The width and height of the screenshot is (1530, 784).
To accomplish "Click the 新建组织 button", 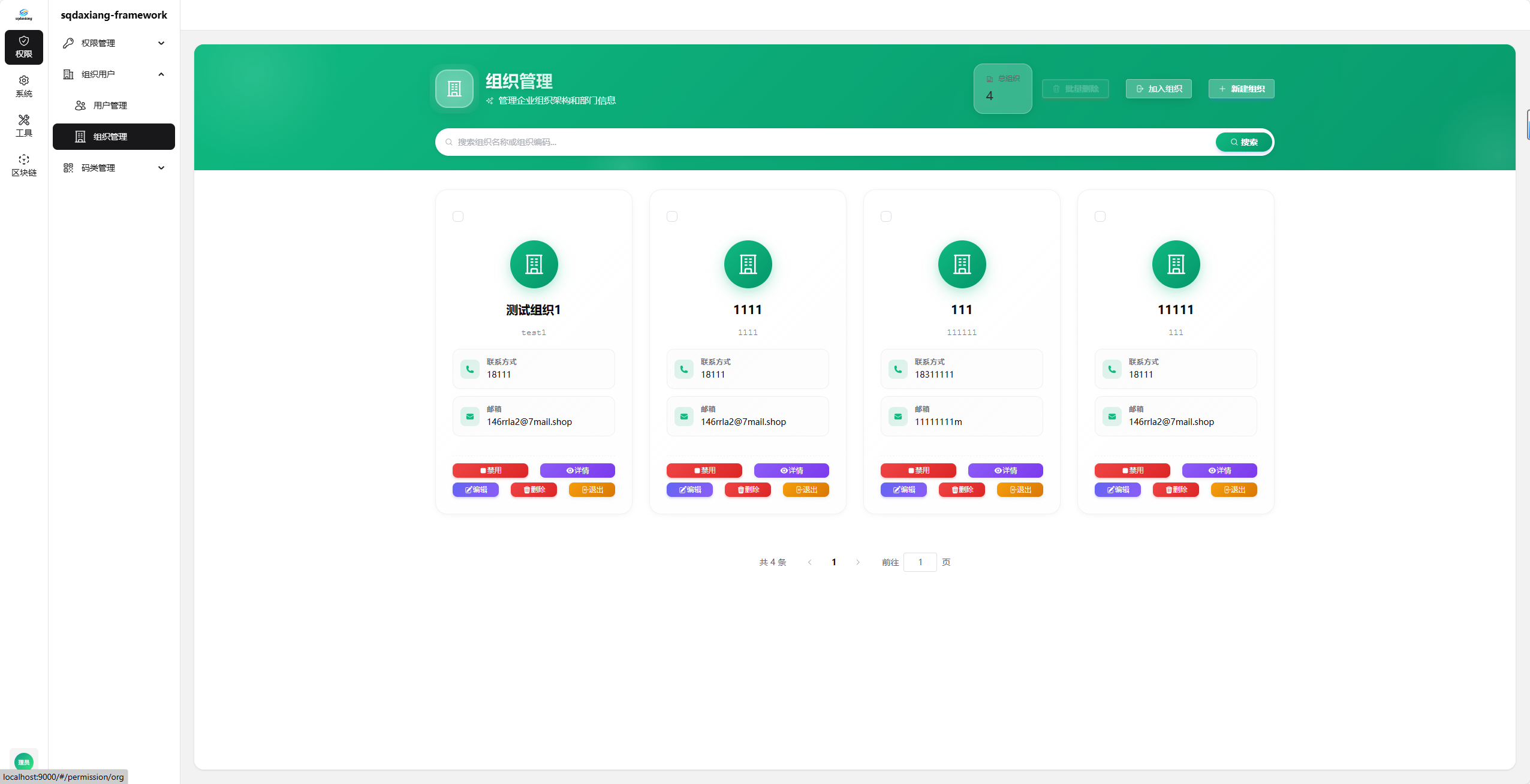I will [x=1241, y=88].
